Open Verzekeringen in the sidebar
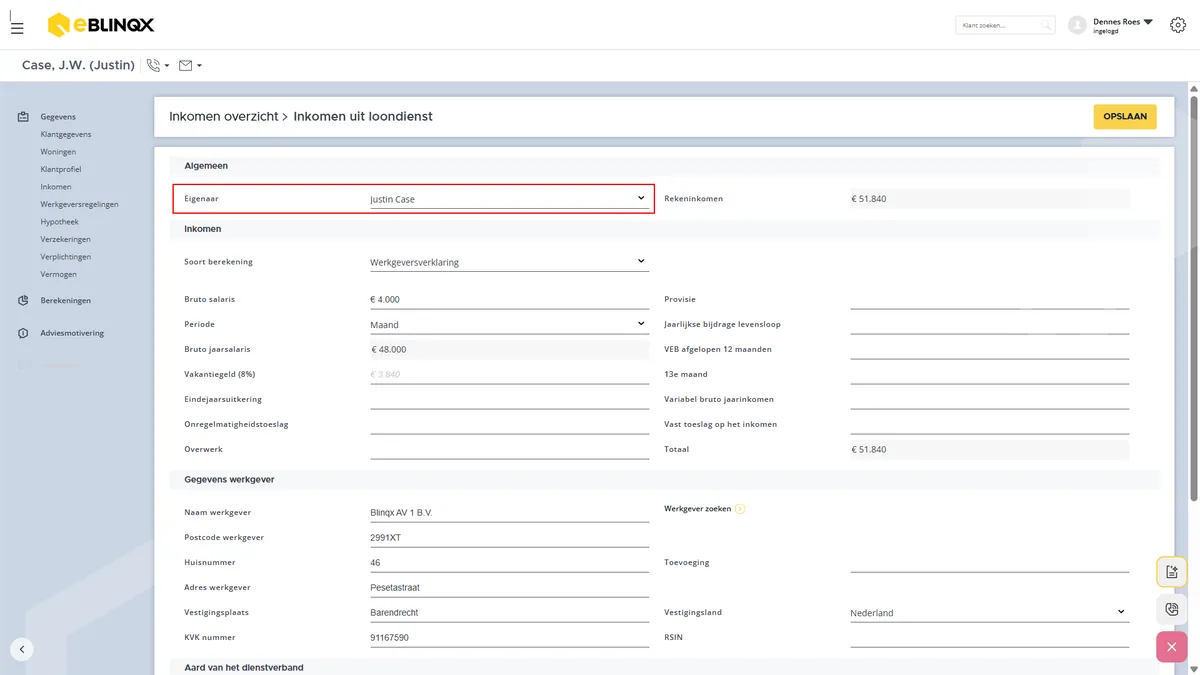Viewport: 1200px width, 675px height. [x=66, y=239]
